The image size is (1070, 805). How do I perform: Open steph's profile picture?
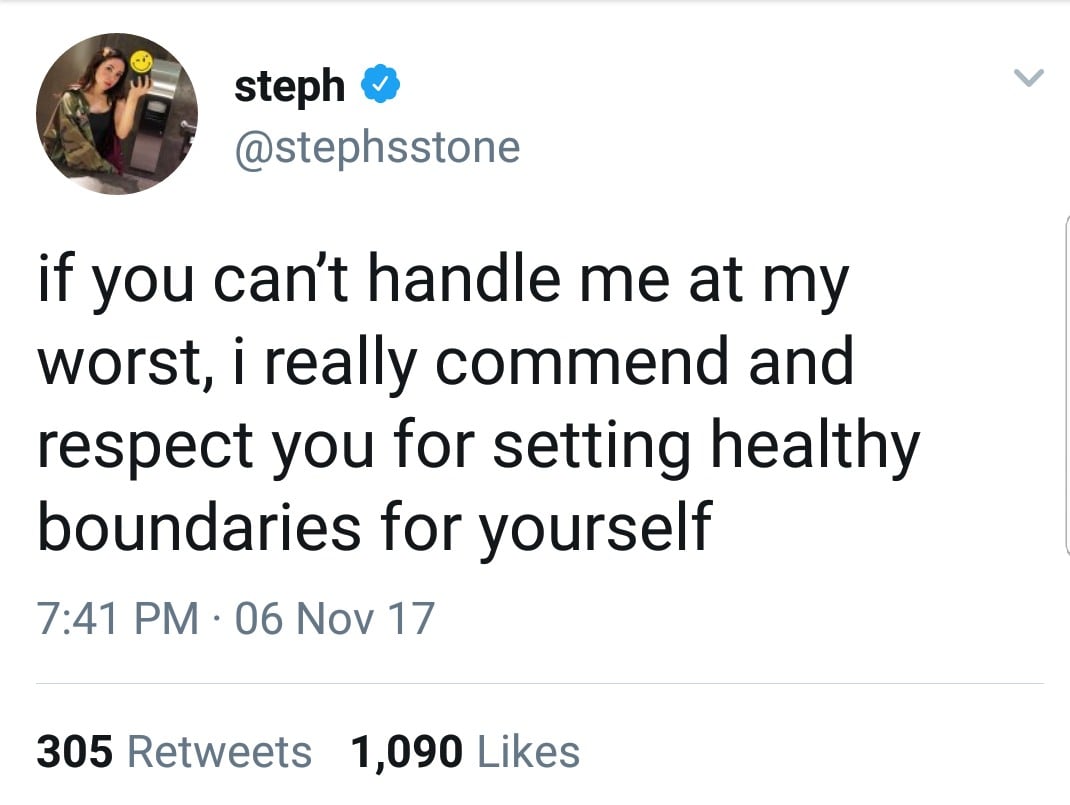pos(117,113)
